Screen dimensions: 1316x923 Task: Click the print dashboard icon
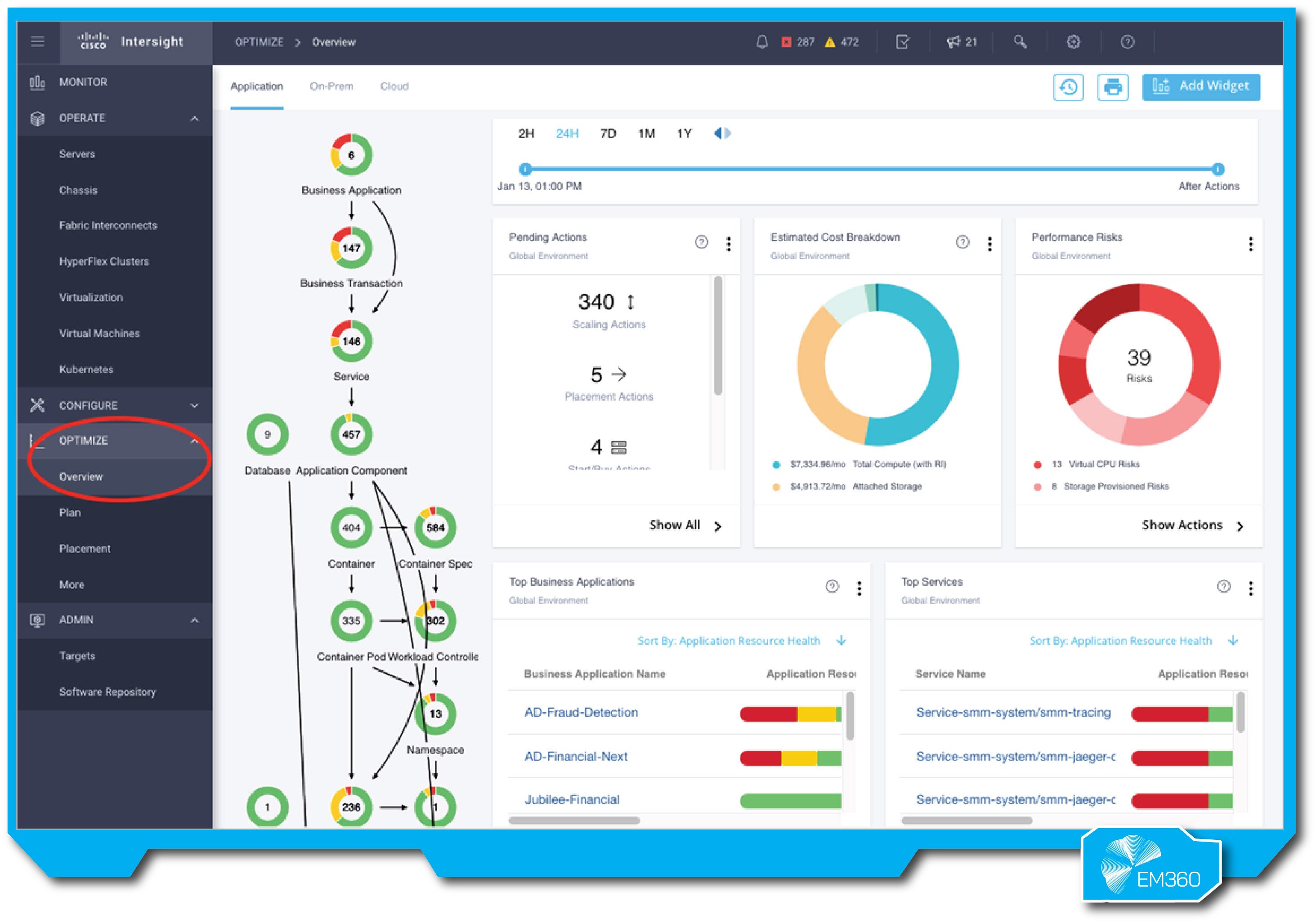pos(1112,86)
